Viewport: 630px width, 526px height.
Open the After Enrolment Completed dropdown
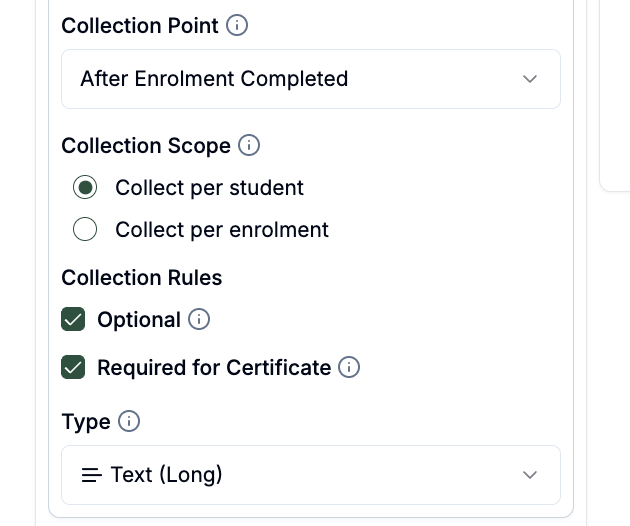(311, 79)
